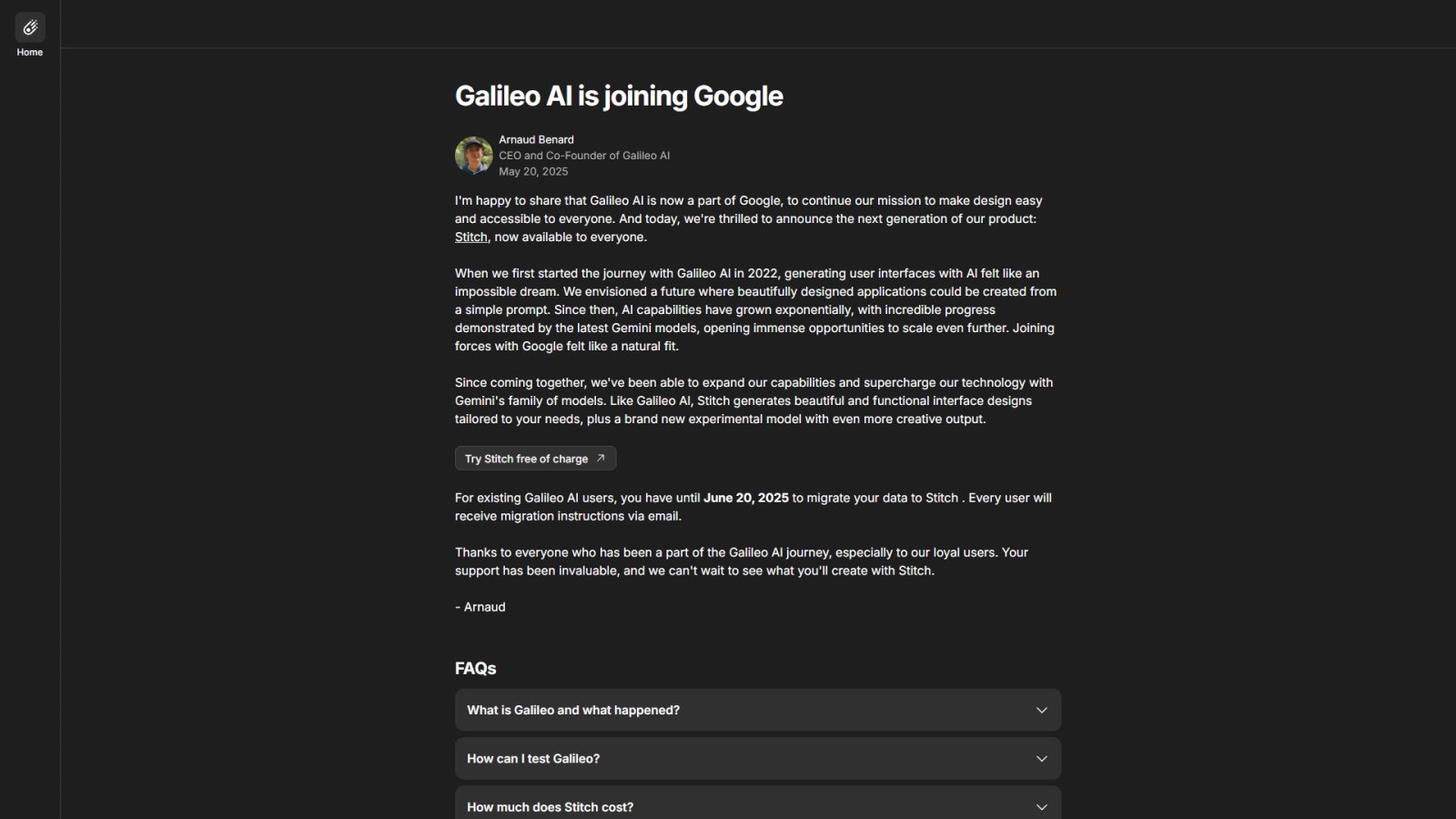This screenshot has width=1456, height=819.
Task: Click the external arrow icon on Try Stitch
Action: coord(601,459)
